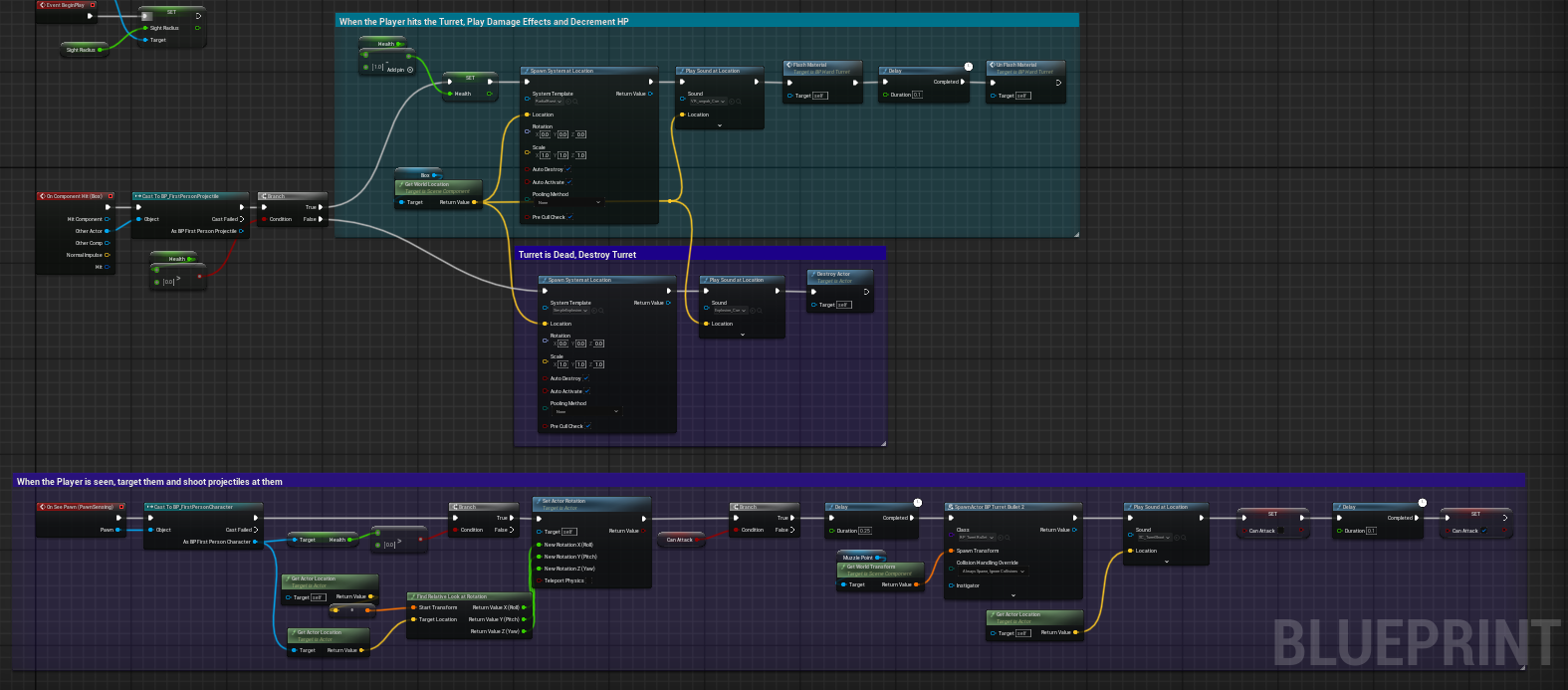Select the 'Turret is Dead, Destroy Turret' comment title
Image resolution: width=1568 pixels, height=690 pixels.
coord(577,255)
